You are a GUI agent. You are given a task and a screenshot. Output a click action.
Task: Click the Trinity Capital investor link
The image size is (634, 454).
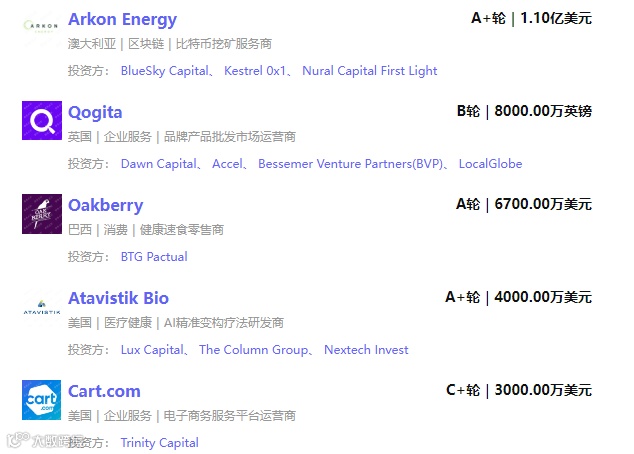[x=159, y=443]
